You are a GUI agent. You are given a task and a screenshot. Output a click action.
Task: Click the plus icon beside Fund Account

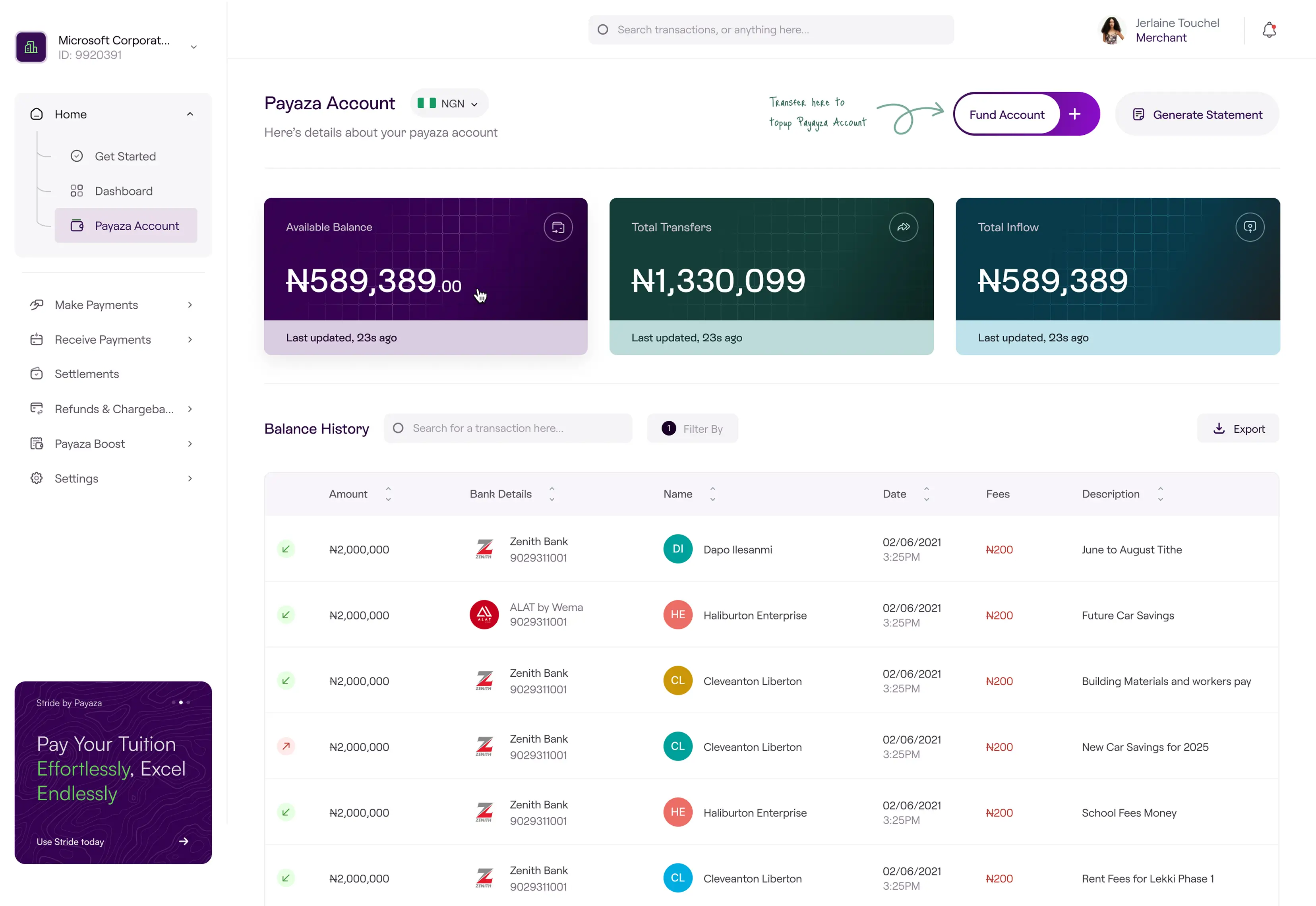[1074, 114]
